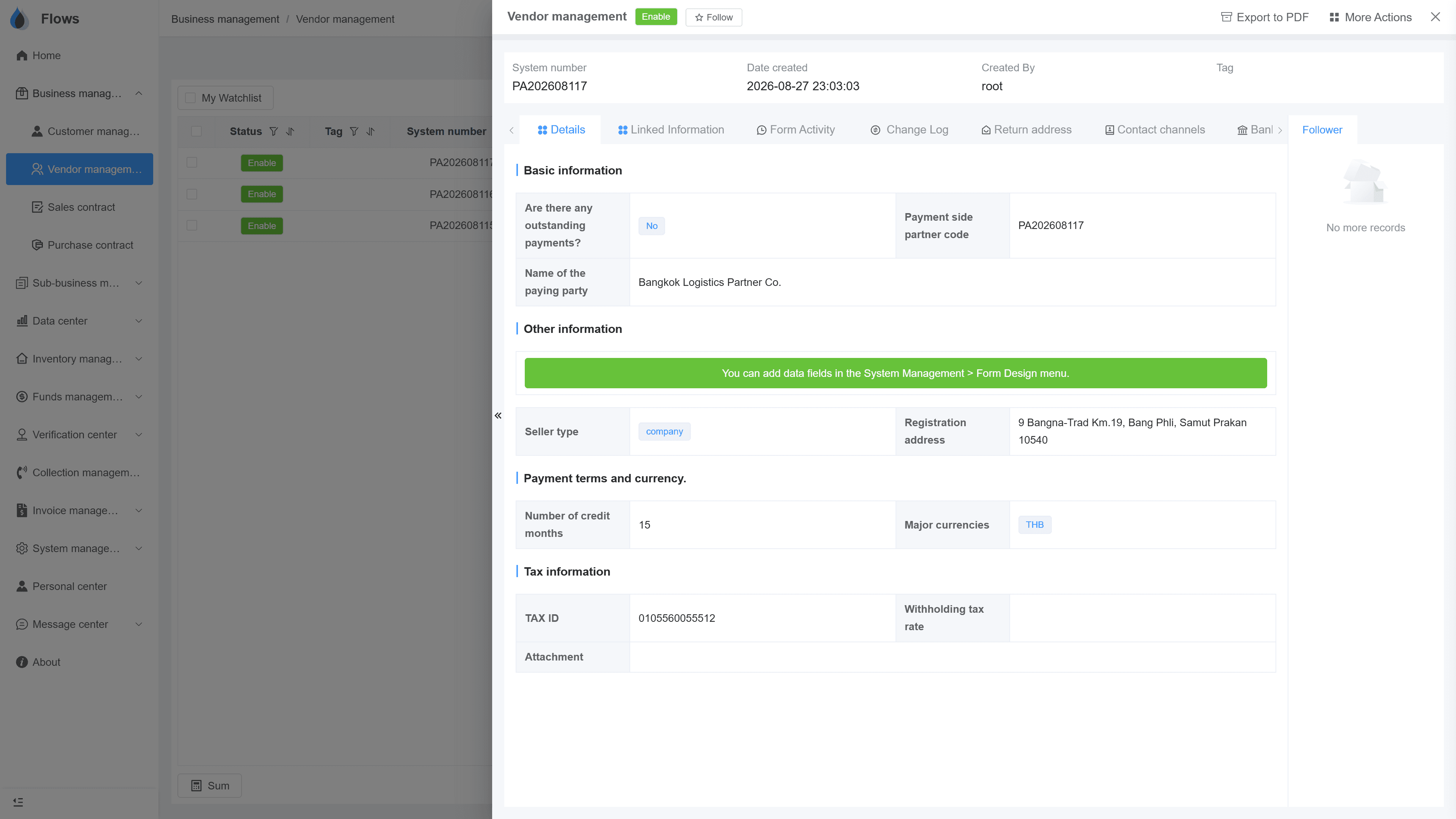This screenshot has width=1456, height=819.
Task: Click Bangkok Logistics Partner Co. text
Action: tap(709, 282)
